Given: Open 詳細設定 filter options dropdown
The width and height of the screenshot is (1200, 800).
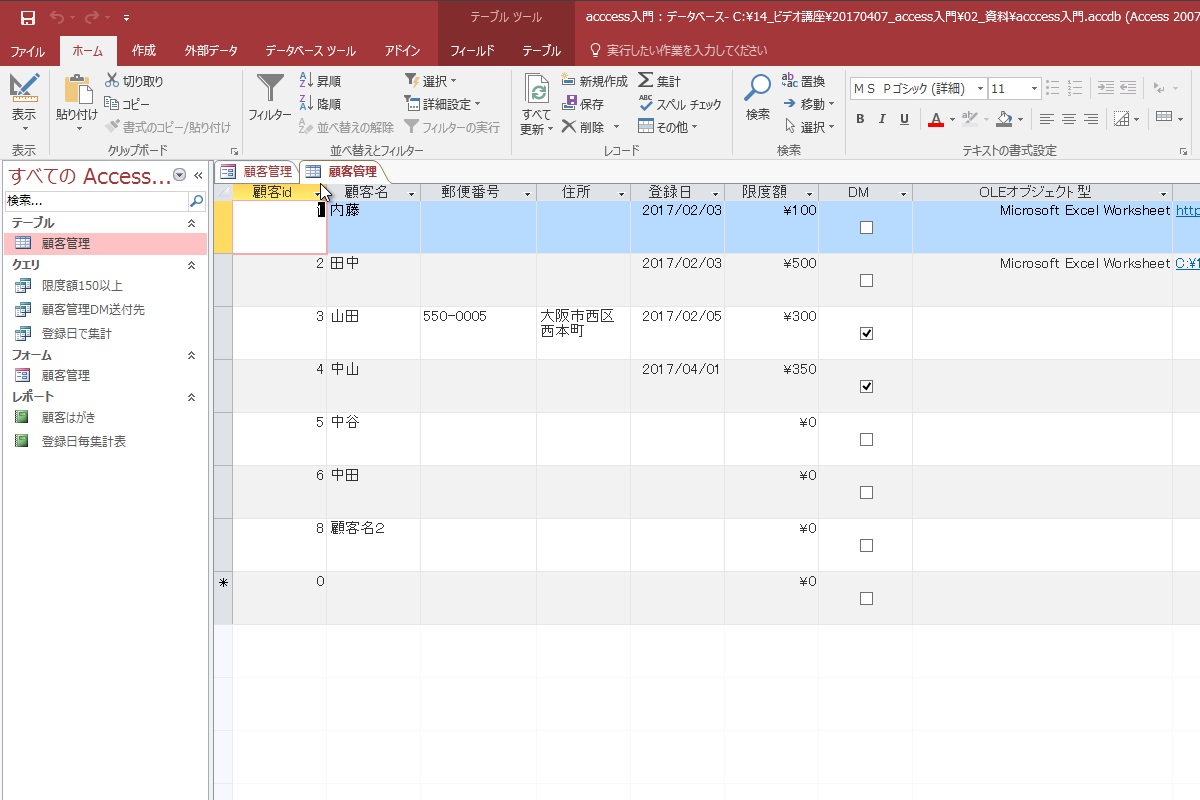Looking at the screenshot, I should point(443,104).
